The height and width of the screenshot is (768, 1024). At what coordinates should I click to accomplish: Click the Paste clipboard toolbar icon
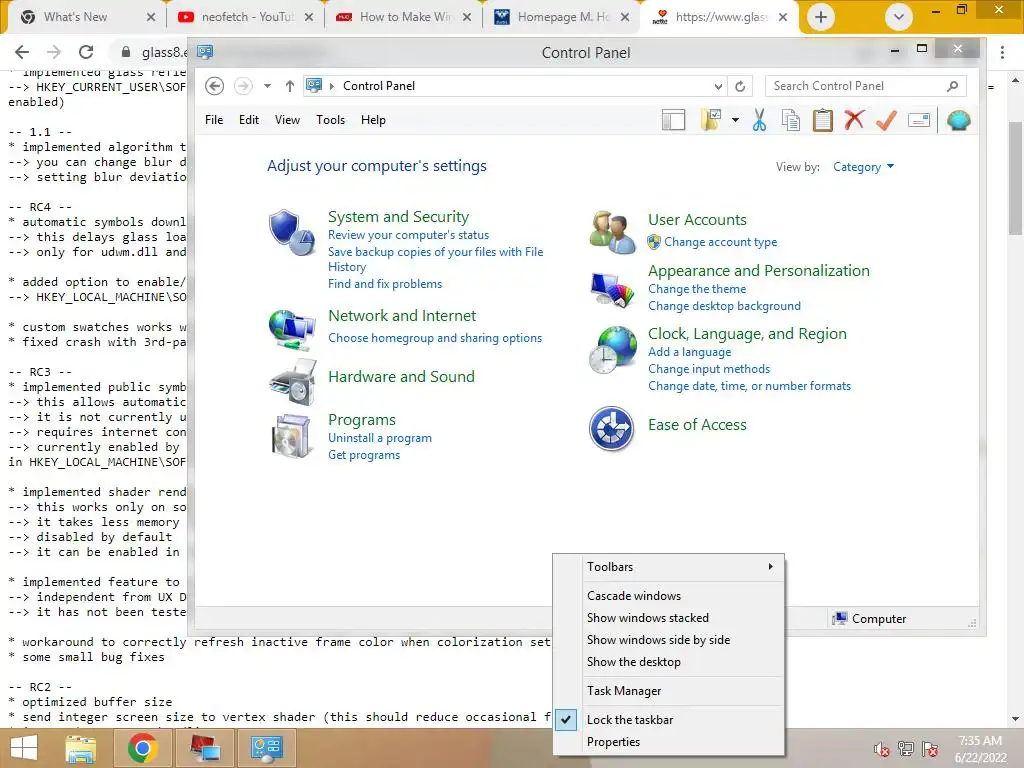(x=822, y=120)
